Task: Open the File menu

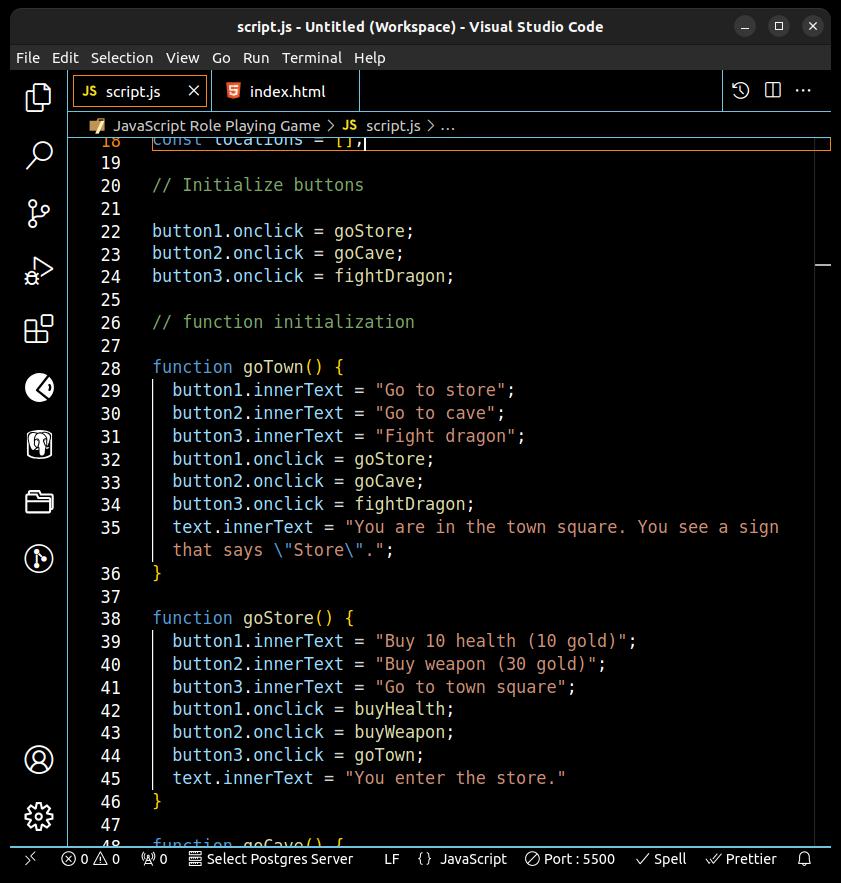Action: [x=28, y=58]
